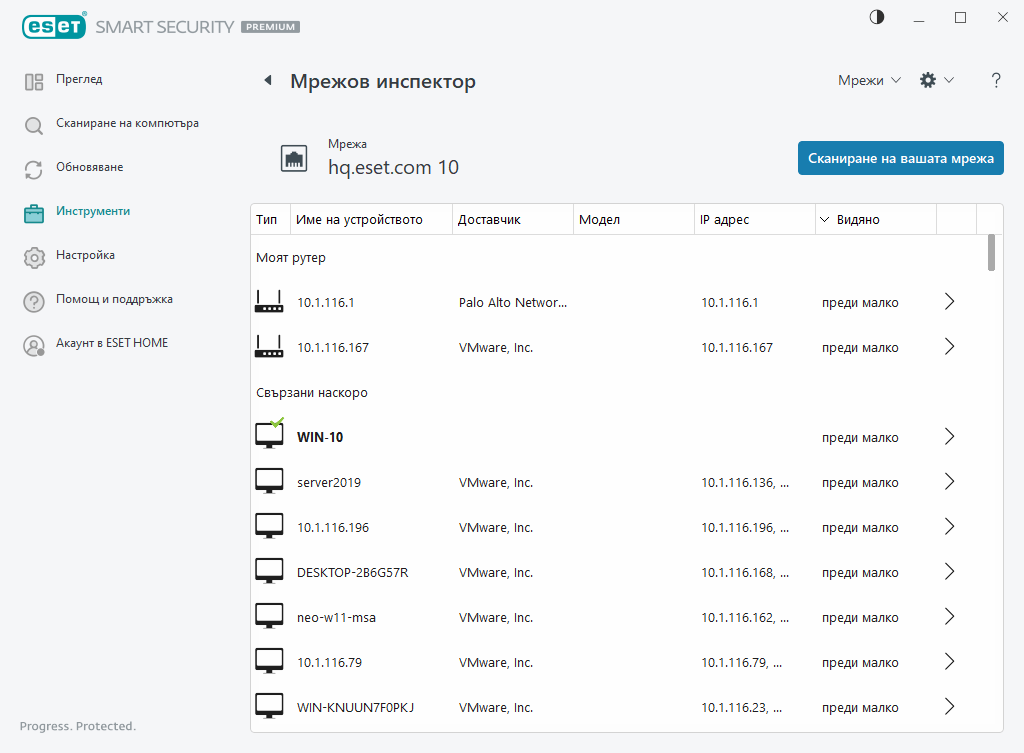Select the Palo Alto Networ... vendor cell
1024x753 pixels.
pyautogui.click(x=513, y=302)
